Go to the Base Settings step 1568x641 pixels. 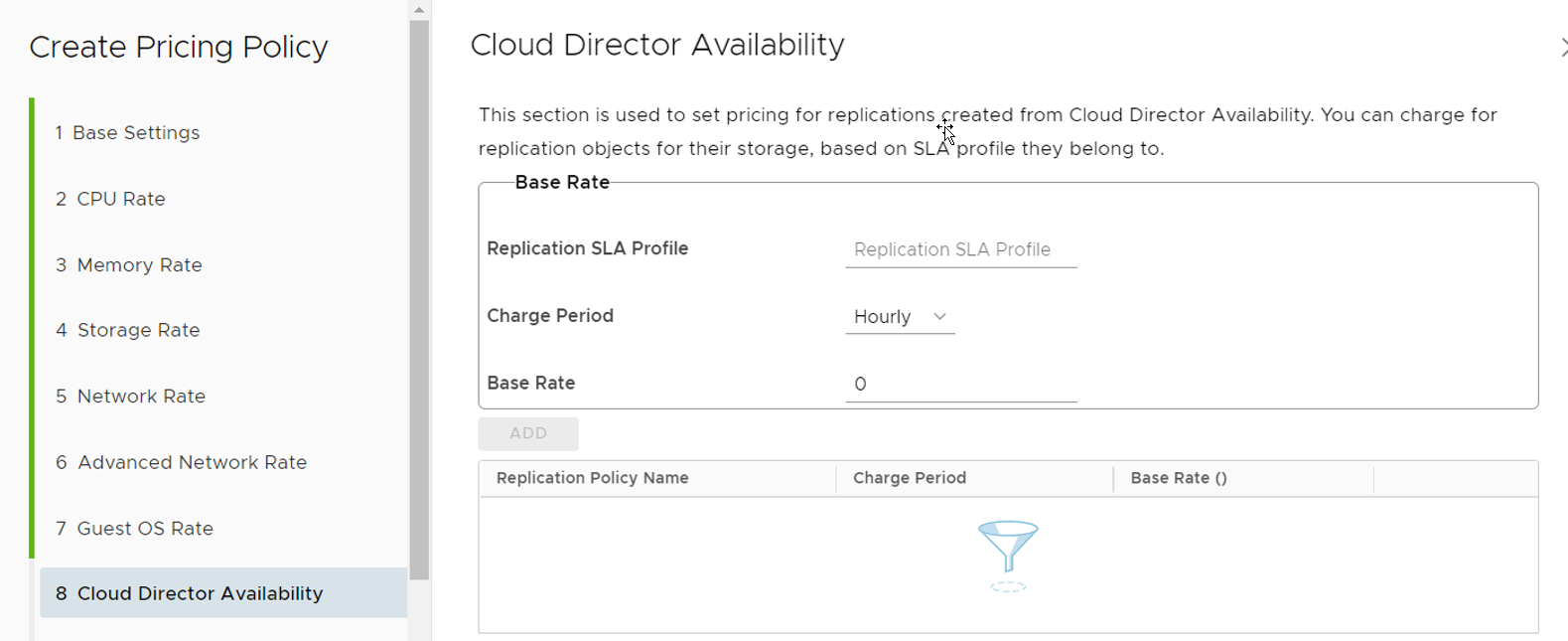136,133
